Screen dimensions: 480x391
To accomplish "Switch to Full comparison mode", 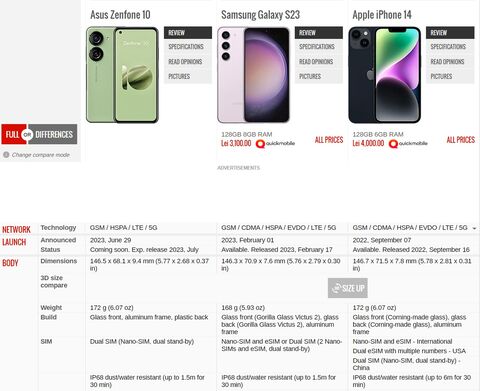I will [12, 134].
